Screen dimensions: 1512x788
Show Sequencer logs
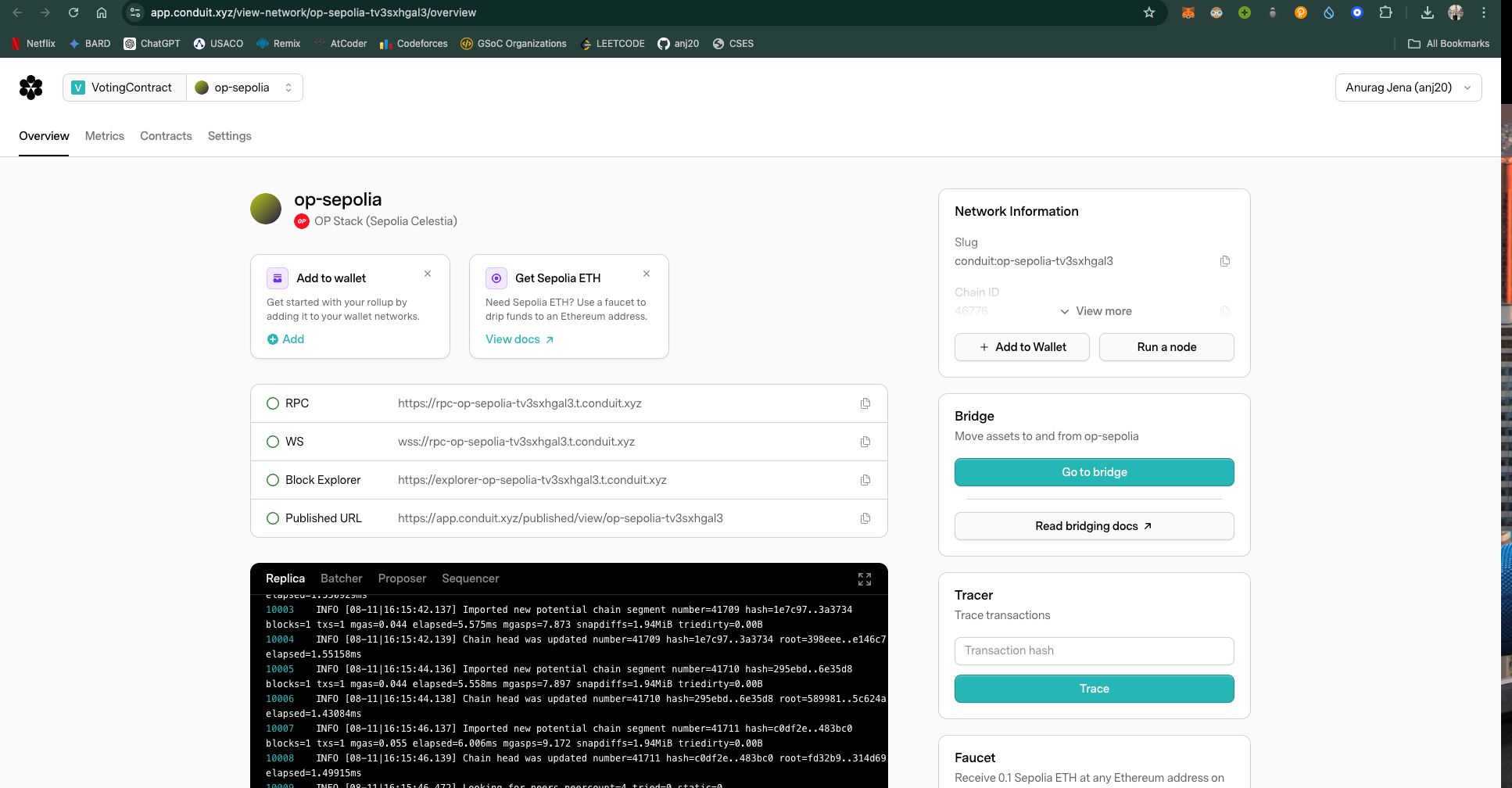click(471, 578)
